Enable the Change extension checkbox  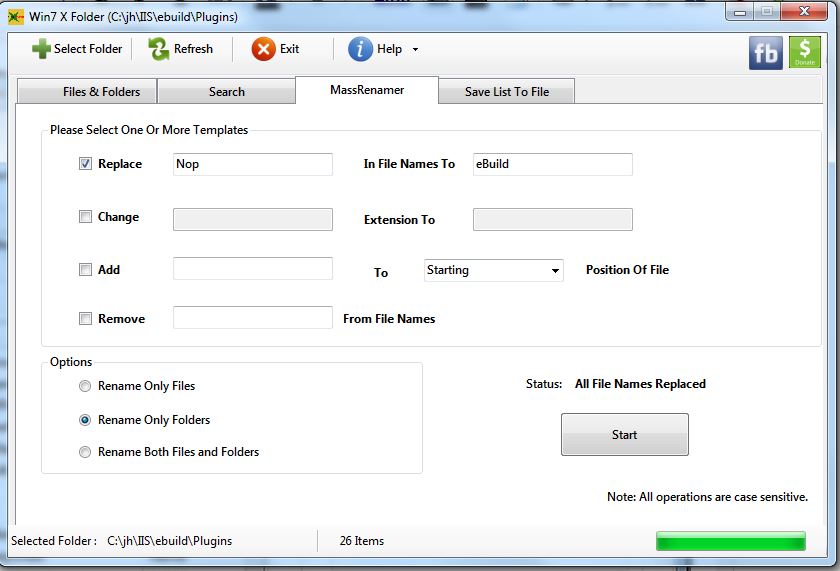click(85, 216)
